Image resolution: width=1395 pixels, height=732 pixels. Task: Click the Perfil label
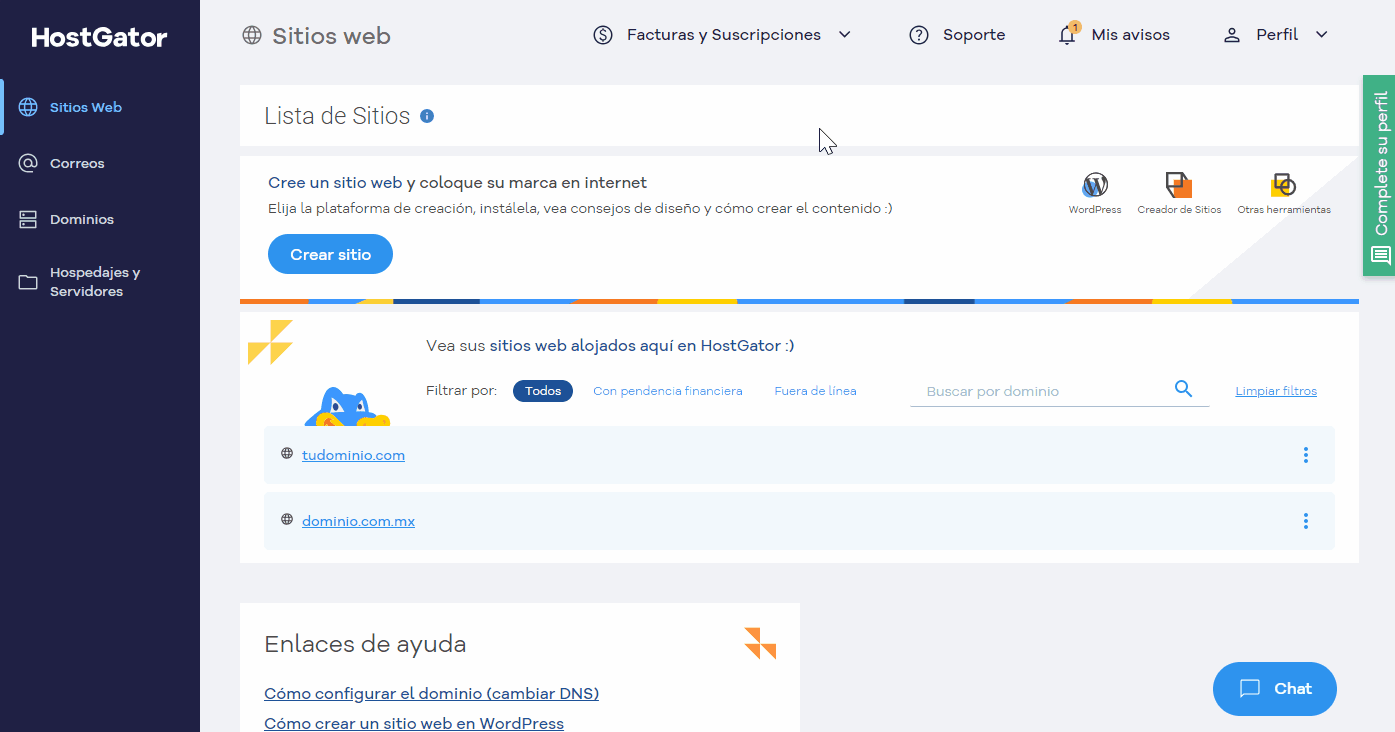click(x=1277, y=35)
